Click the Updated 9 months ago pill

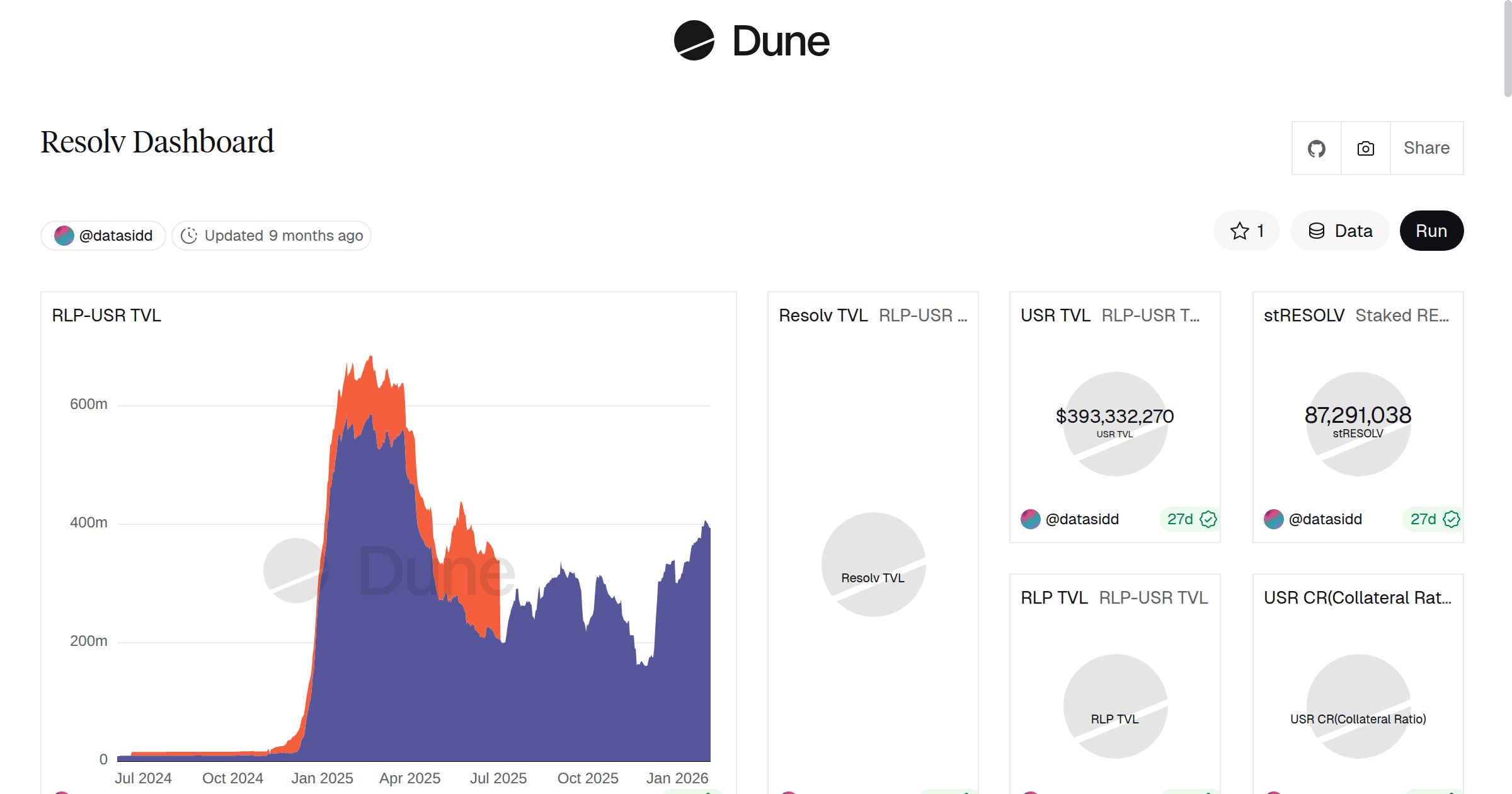click(271, 235)
